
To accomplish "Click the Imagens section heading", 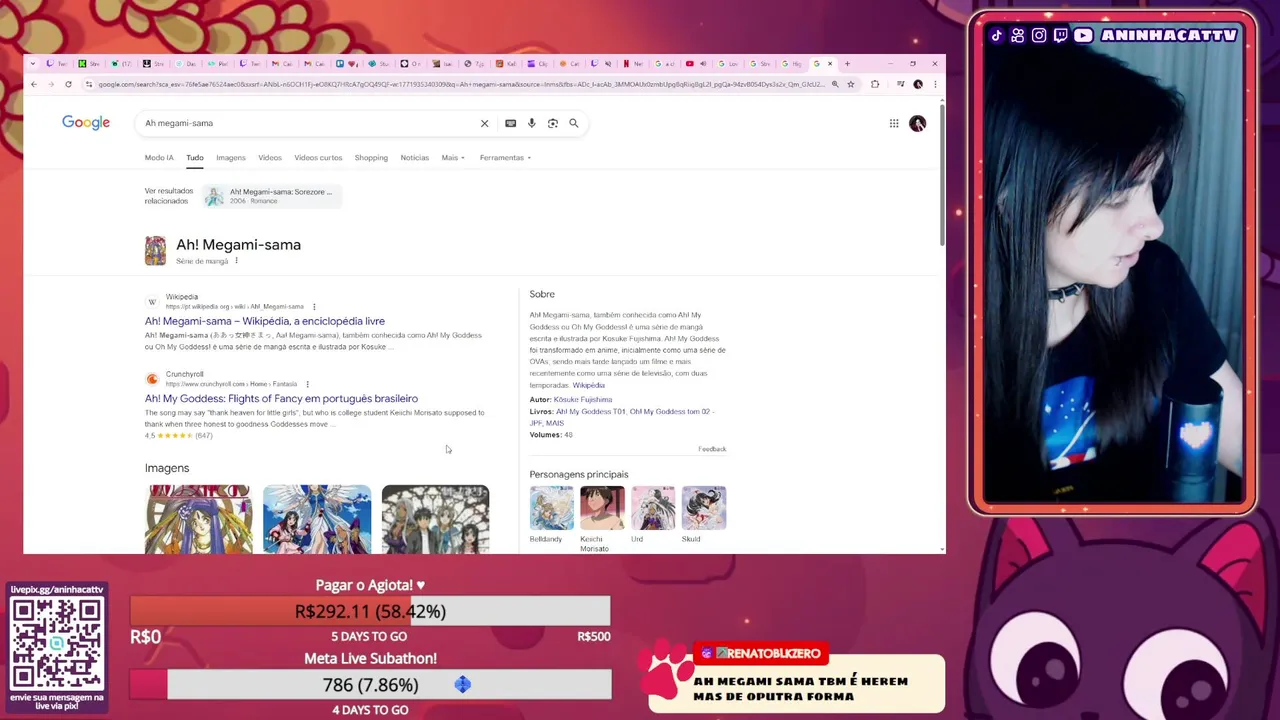I will (167, 468).
